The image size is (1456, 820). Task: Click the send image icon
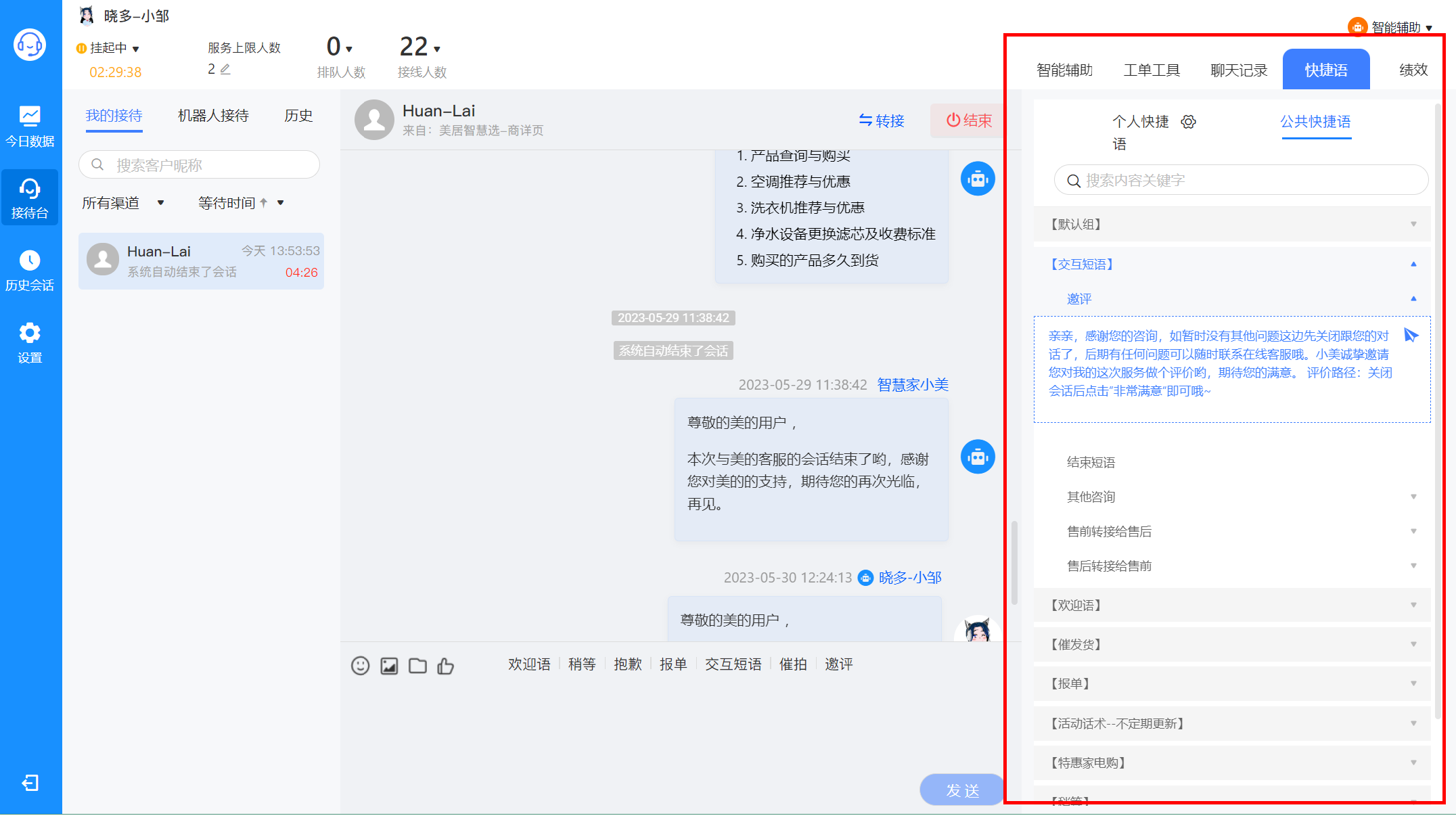point(389,666)
